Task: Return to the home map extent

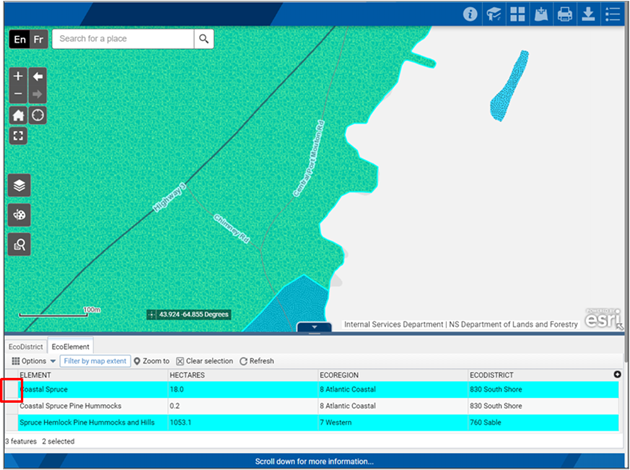Action: (x=18, y=115)
